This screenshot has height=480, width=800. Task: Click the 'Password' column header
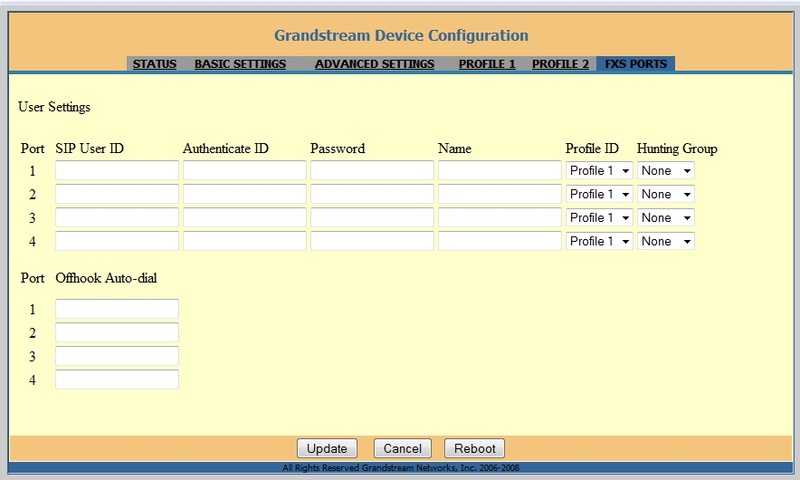[338, 148]
